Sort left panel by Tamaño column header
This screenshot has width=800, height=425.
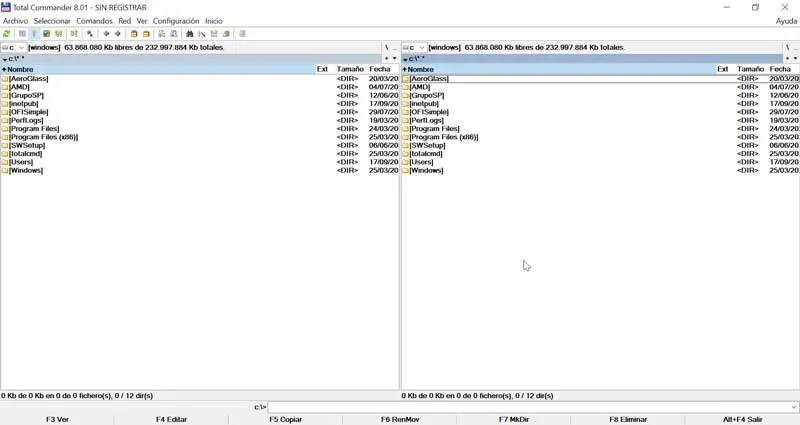(x=350, y=69)
